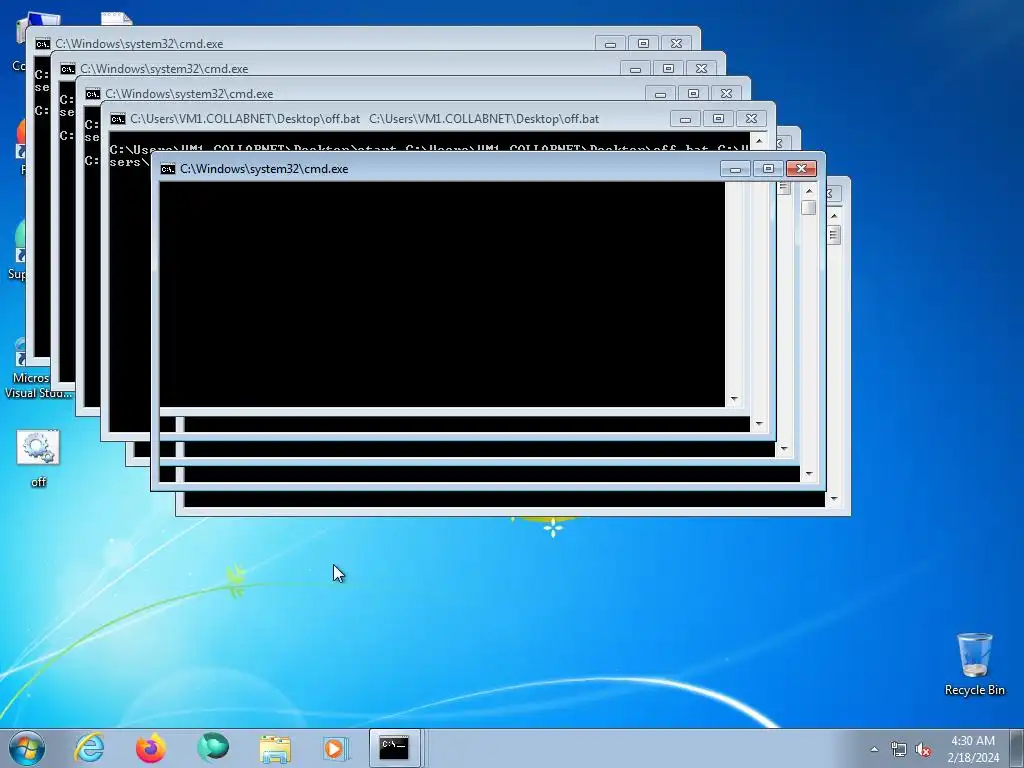Show hidden tray icons arrow
Screen dimensions: 1024x768
[x=874, y=750]
